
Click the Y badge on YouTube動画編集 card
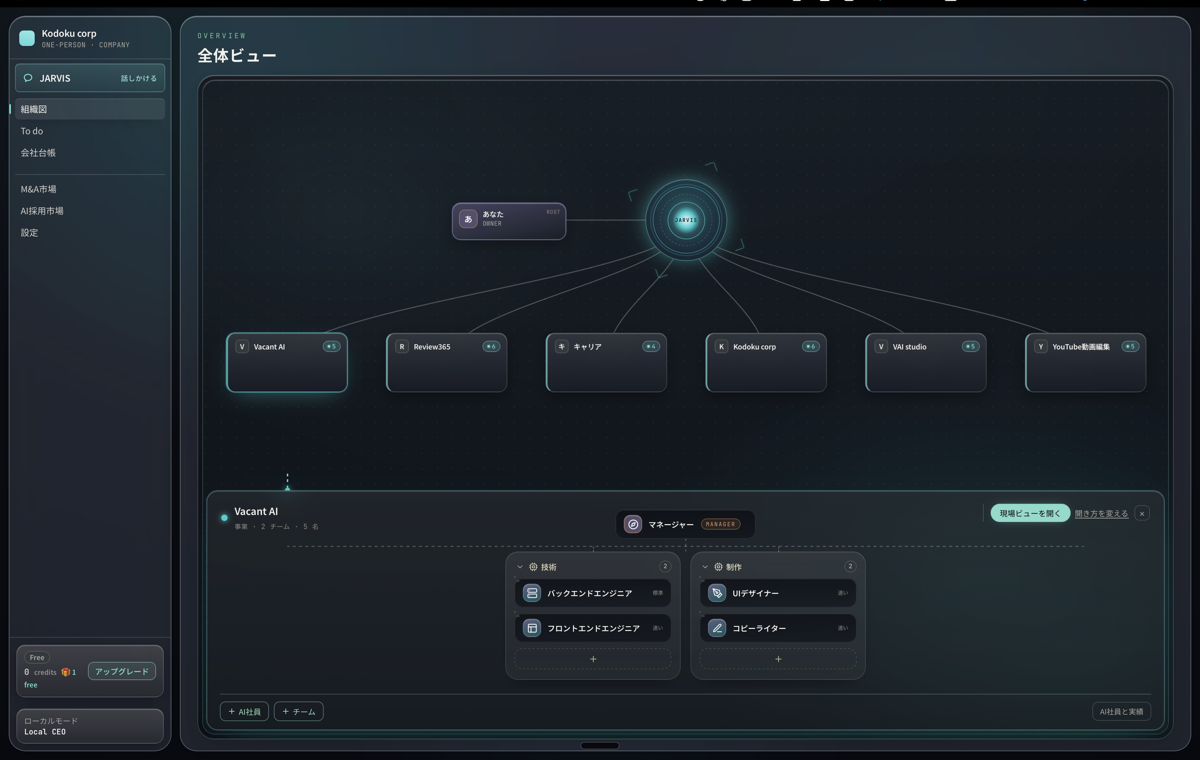click(1041, 347)
